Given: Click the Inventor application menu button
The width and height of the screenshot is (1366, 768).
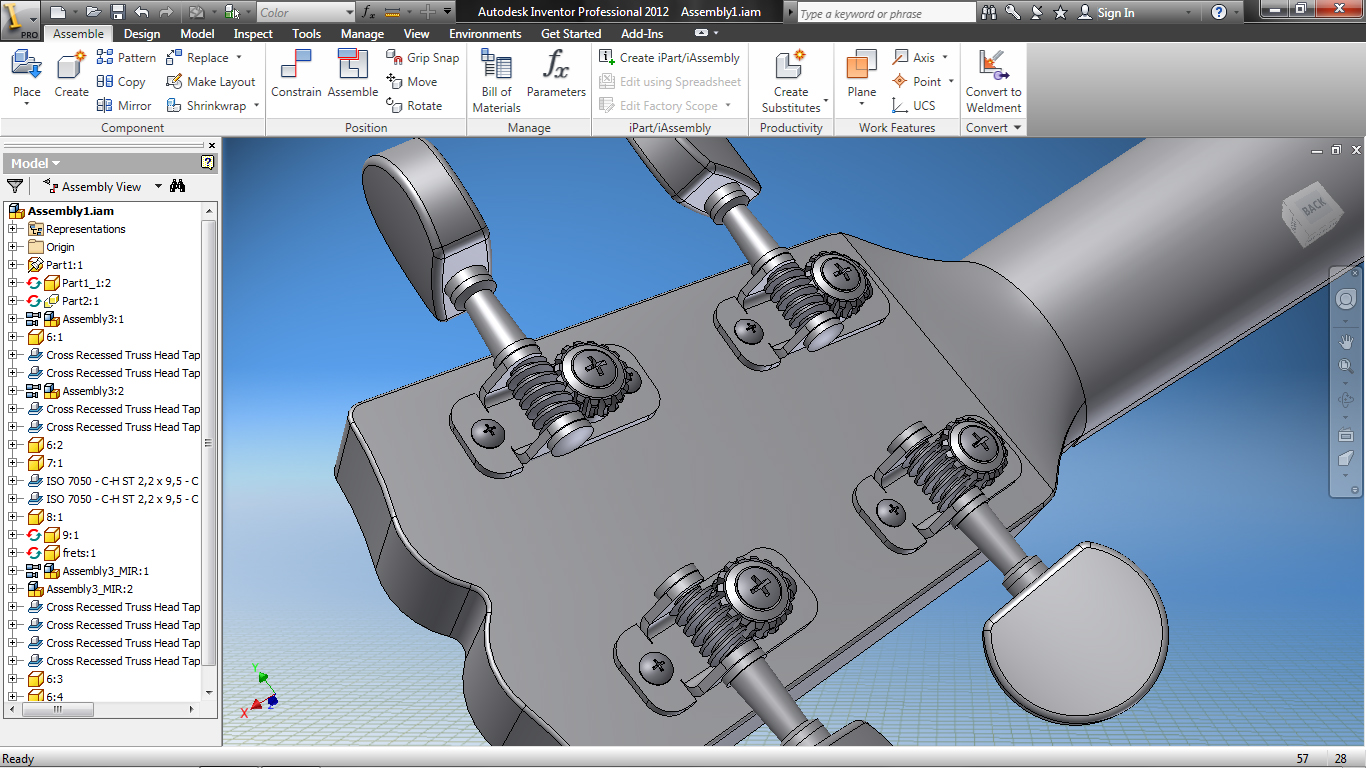Looking at the screenshot, I should [x=20, y=20].
